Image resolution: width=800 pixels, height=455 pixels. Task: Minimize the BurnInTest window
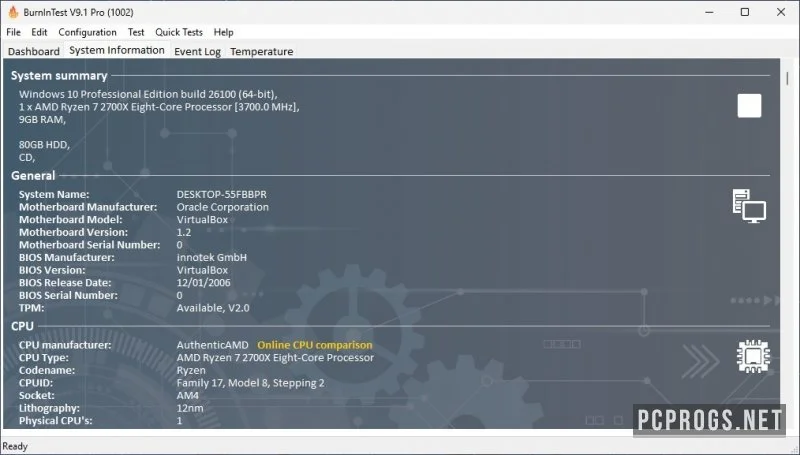click(709, 12)
